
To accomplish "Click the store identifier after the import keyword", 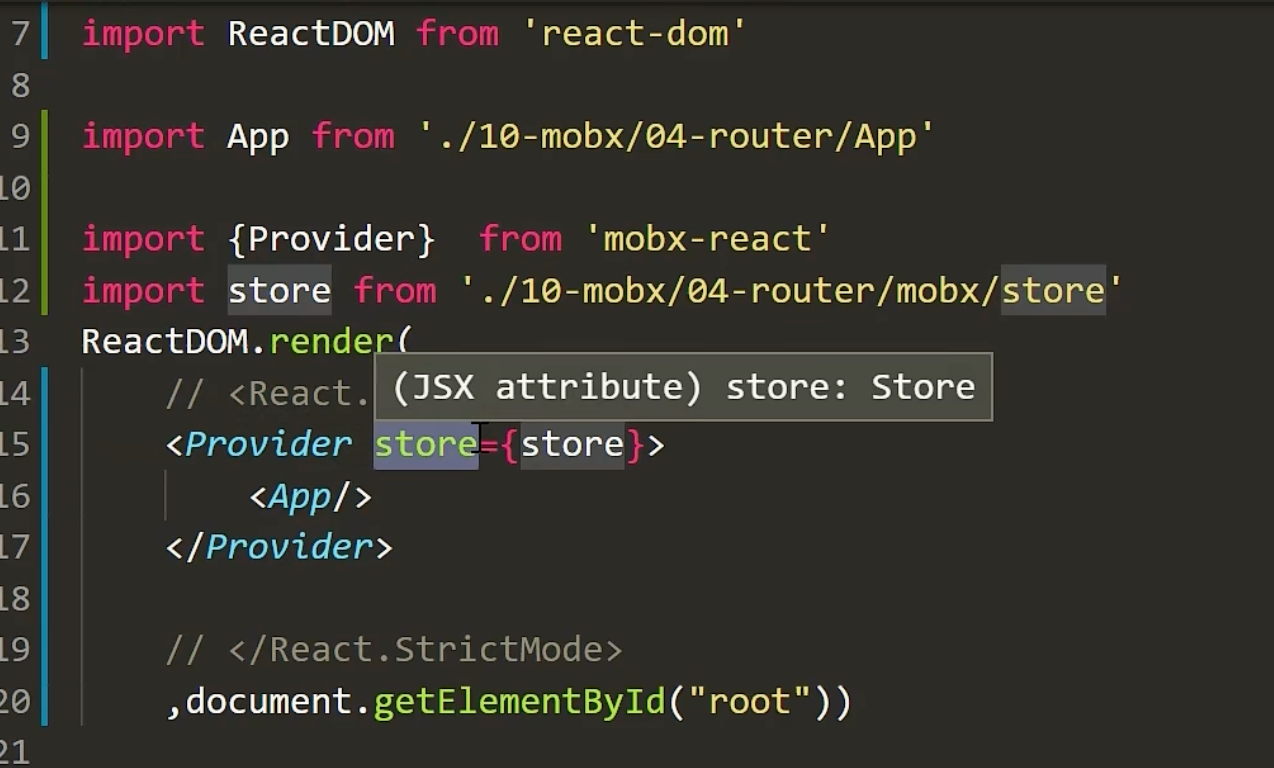I will (x=279, y=291).
